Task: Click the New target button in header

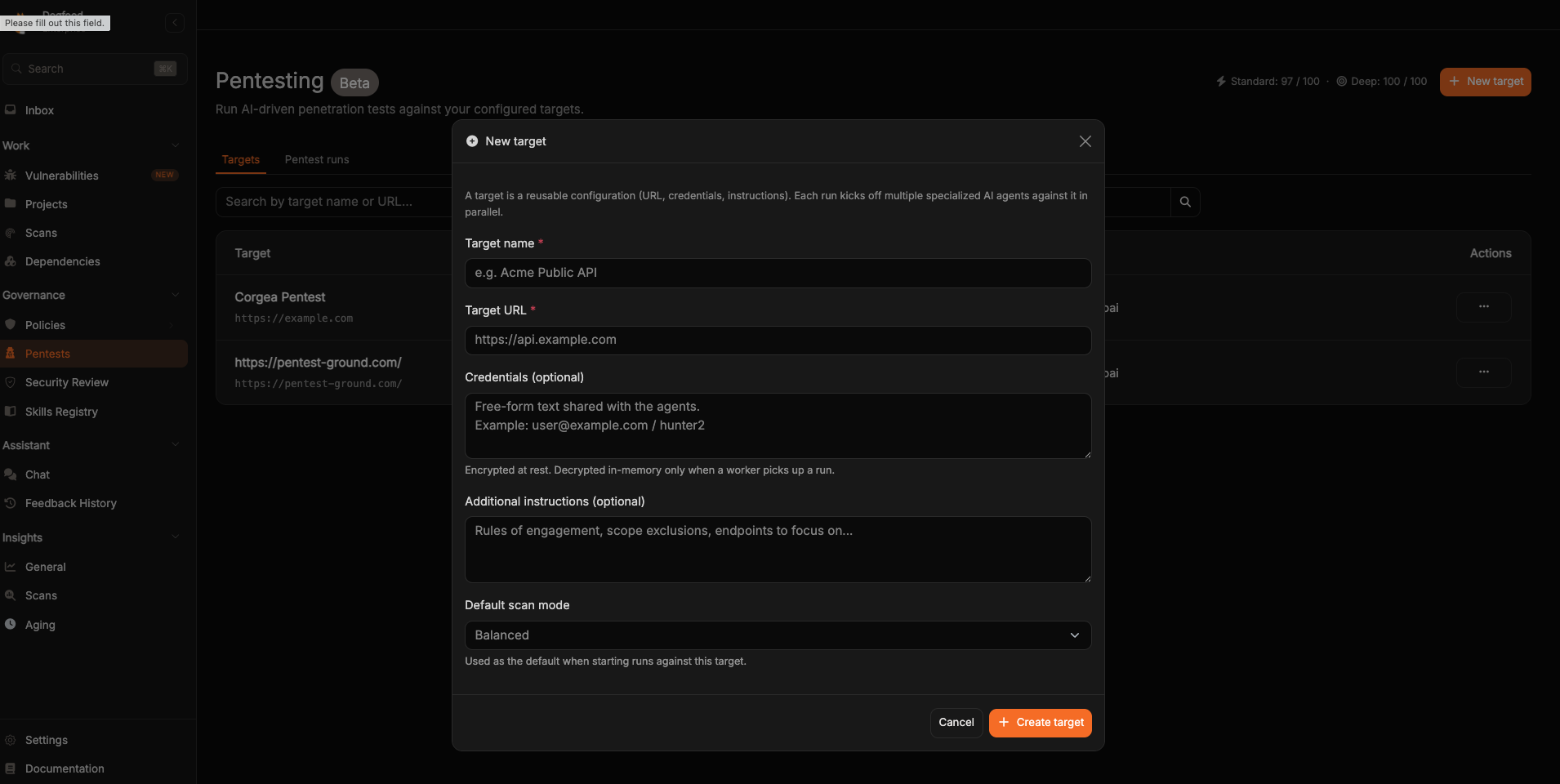Action: pyautogui.click(x=1485, y=82)
